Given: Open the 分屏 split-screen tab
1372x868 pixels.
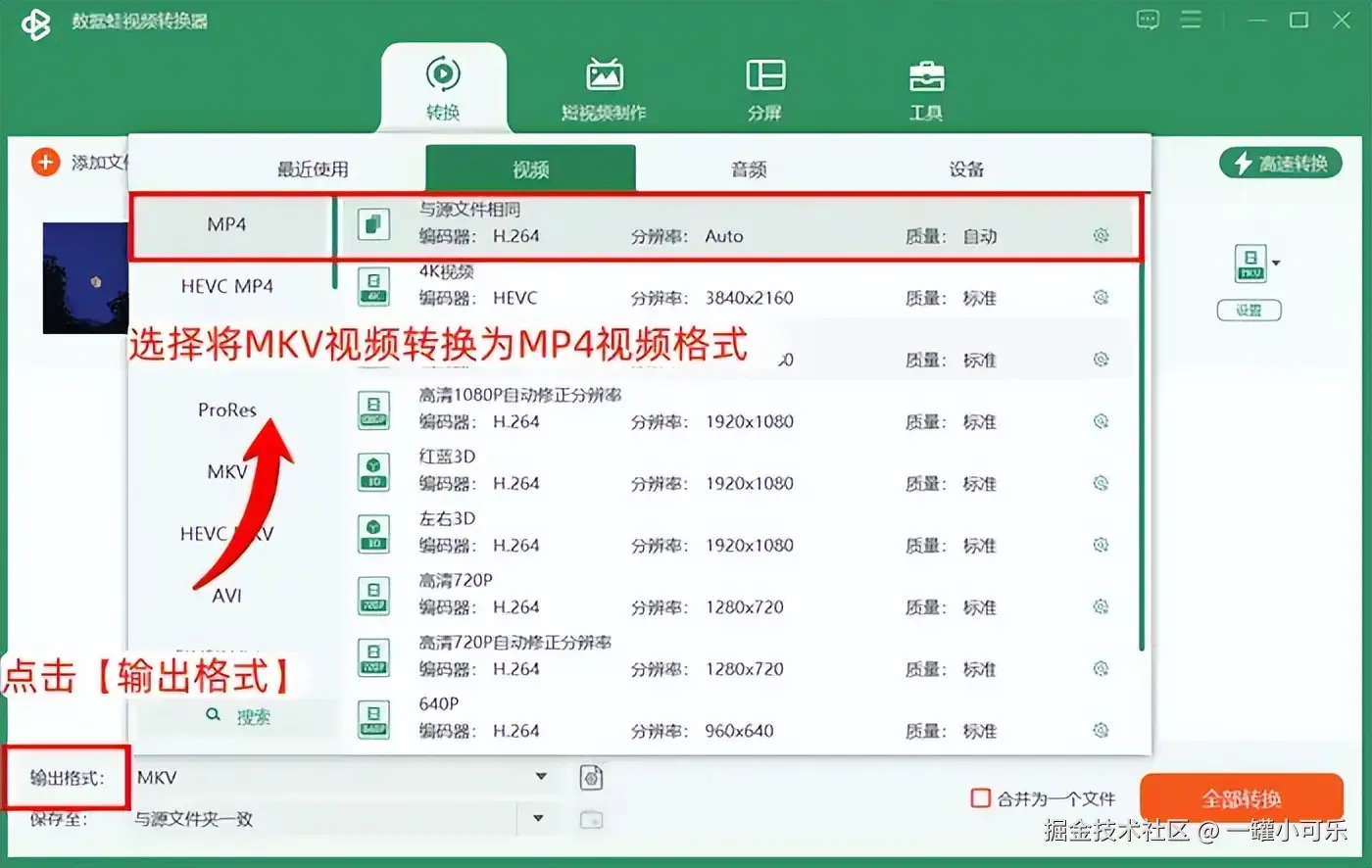Looking at the screenshot, I should [765, 88].
